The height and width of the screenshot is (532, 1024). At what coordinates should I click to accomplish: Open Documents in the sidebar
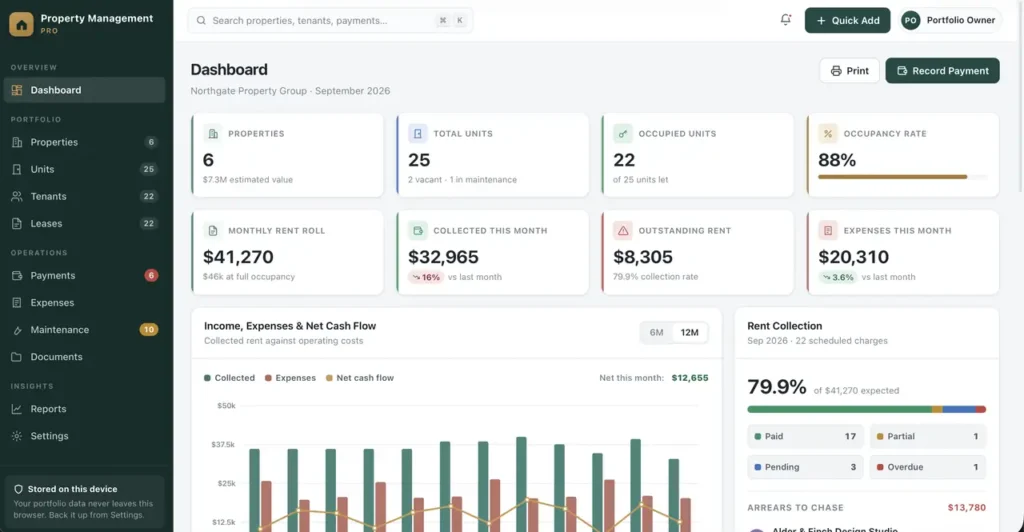[84, 357]
